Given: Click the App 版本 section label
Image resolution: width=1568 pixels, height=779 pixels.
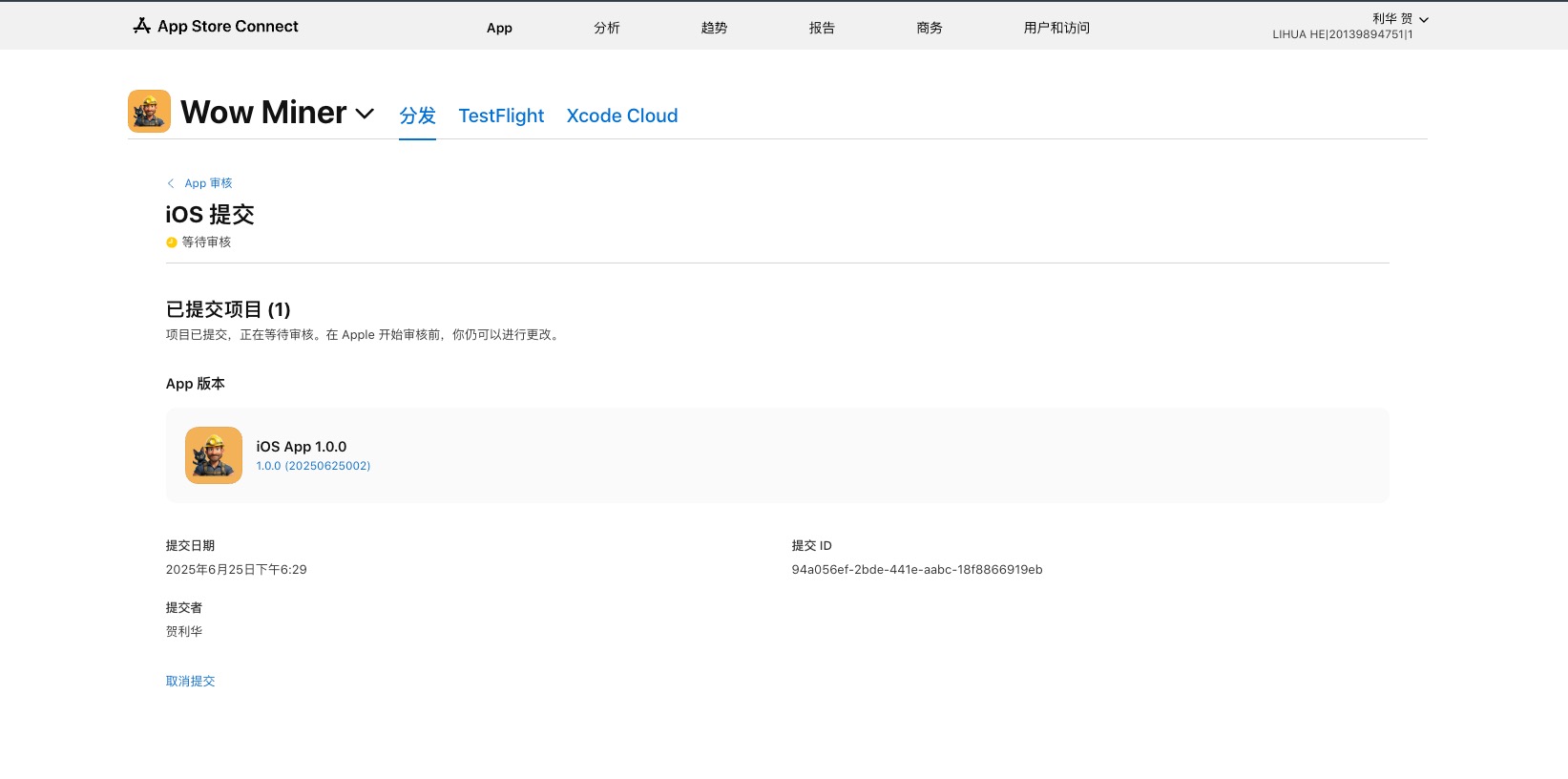Looking at the screenshot, I should coord(196,384).
